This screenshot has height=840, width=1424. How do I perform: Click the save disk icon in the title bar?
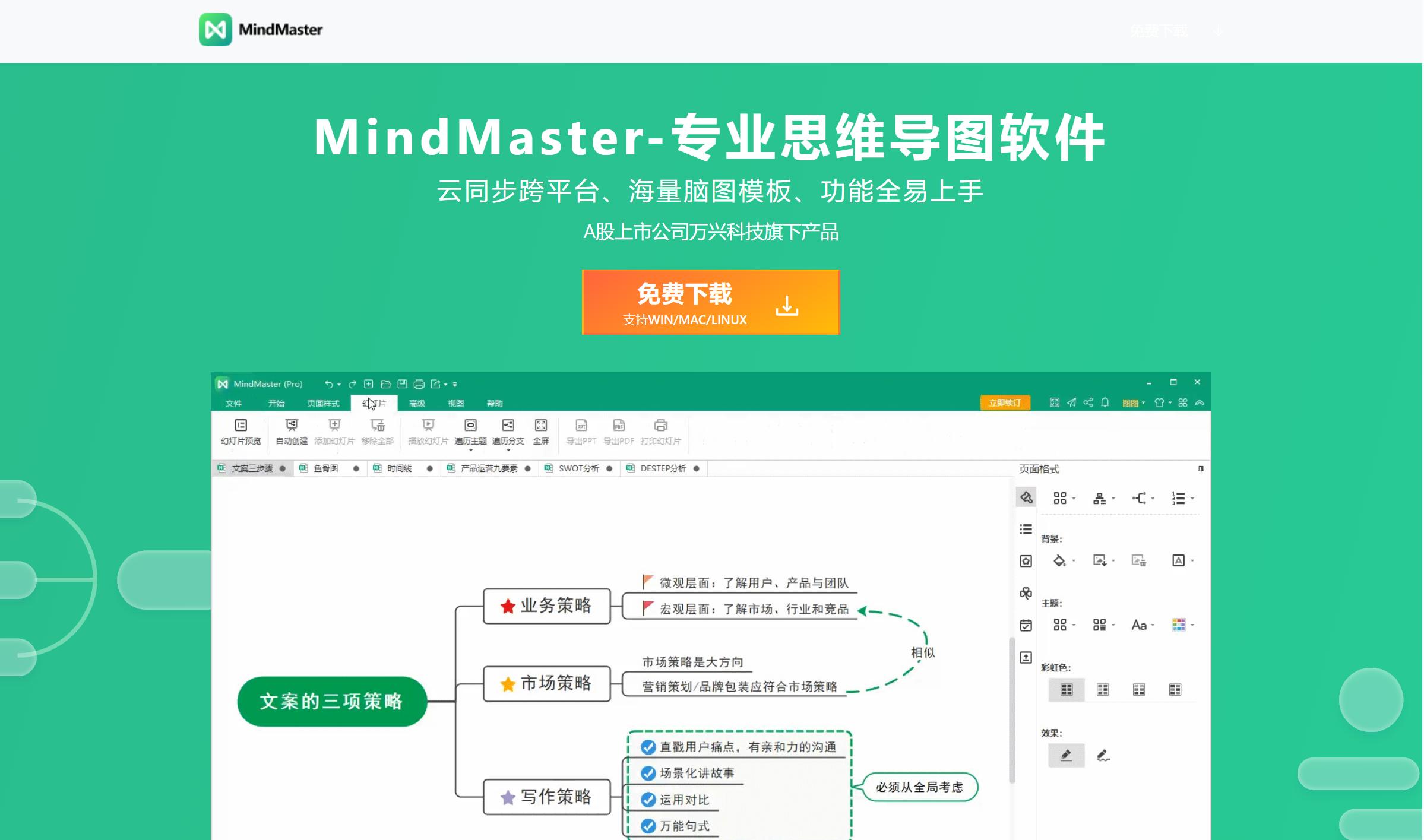pos(402,384)
